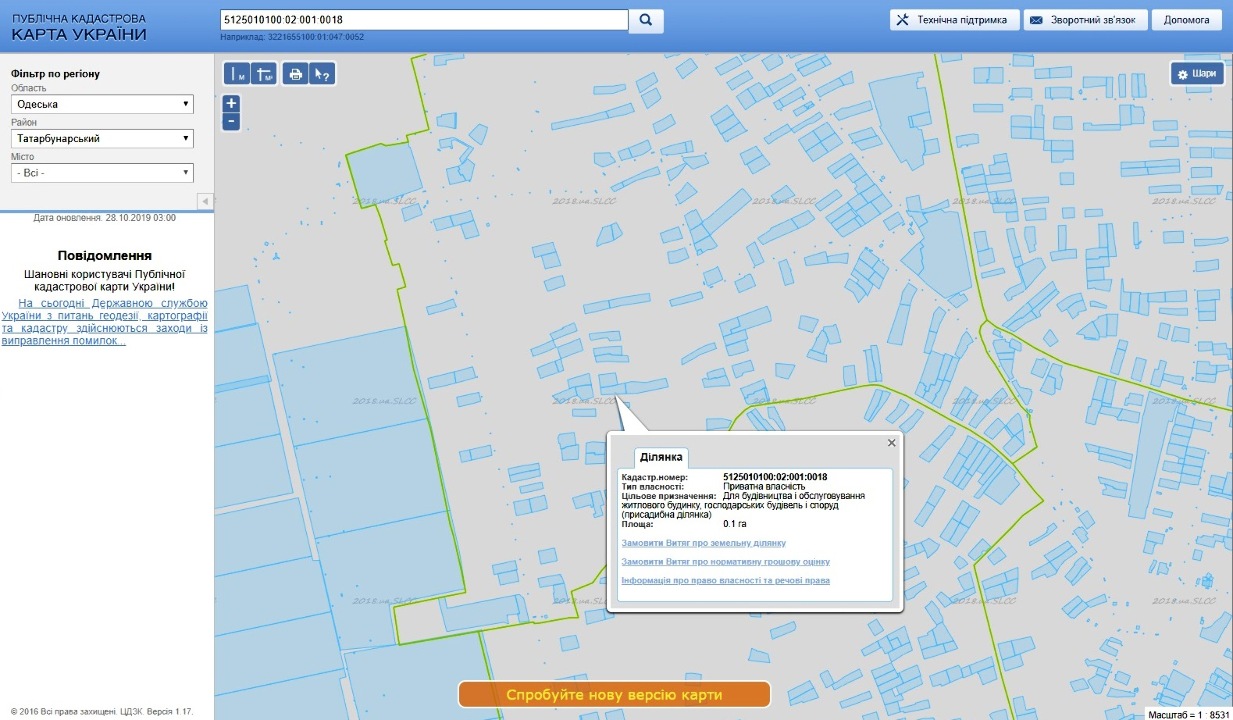Expand the Район dropdown showing Татарбунарський

[102, 139]
